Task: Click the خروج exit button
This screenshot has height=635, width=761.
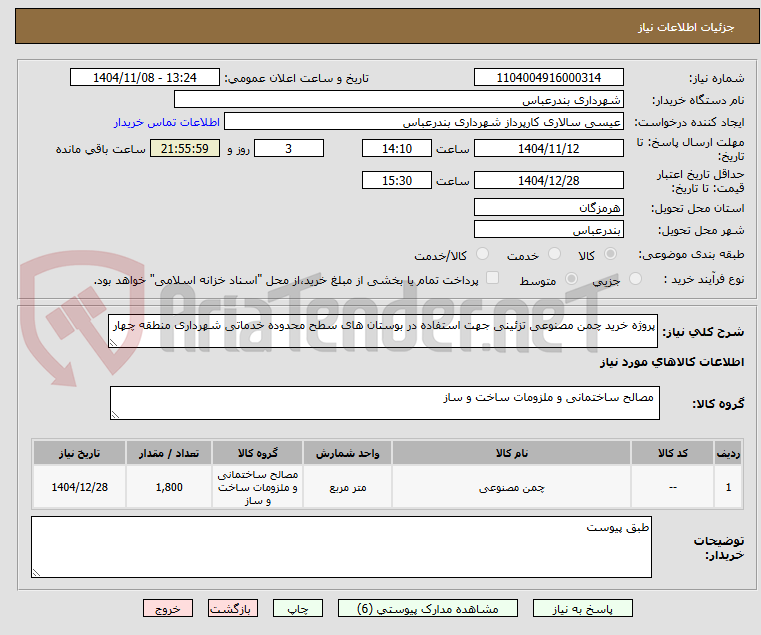Action: (x=168, y=608)
